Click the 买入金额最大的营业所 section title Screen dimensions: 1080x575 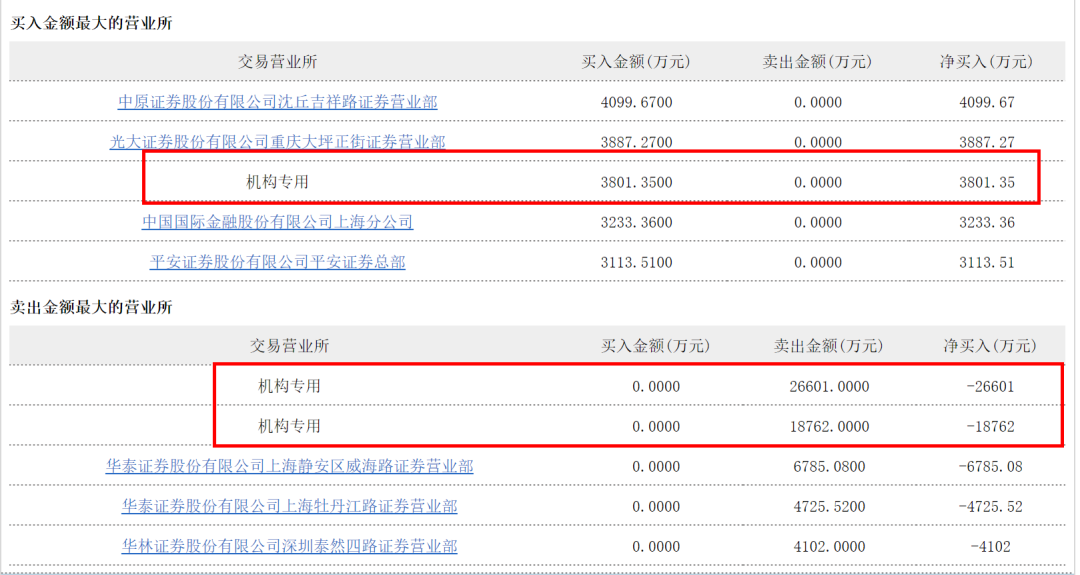pos(91,23)
